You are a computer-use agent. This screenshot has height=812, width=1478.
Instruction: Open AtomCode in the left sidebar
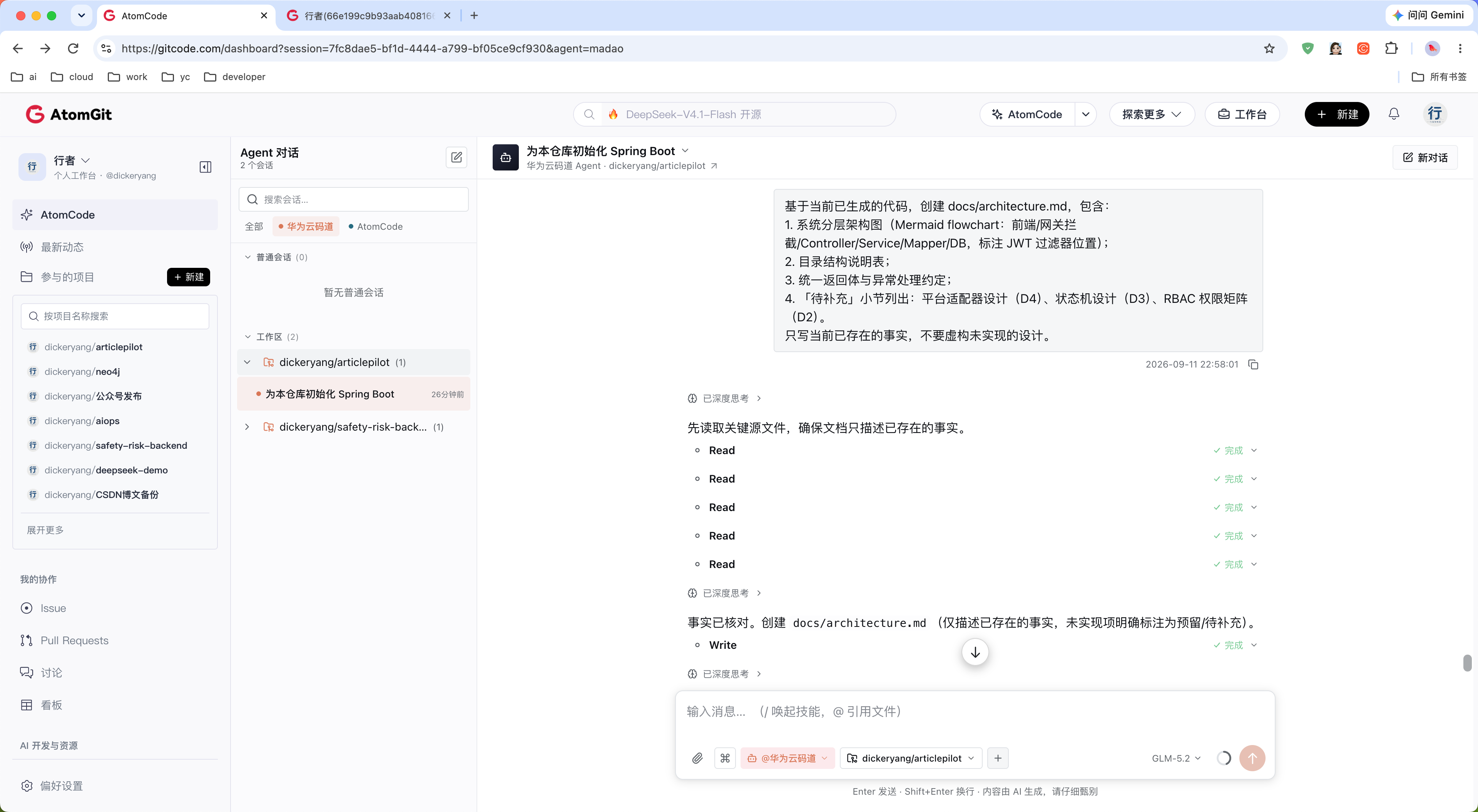115,215
